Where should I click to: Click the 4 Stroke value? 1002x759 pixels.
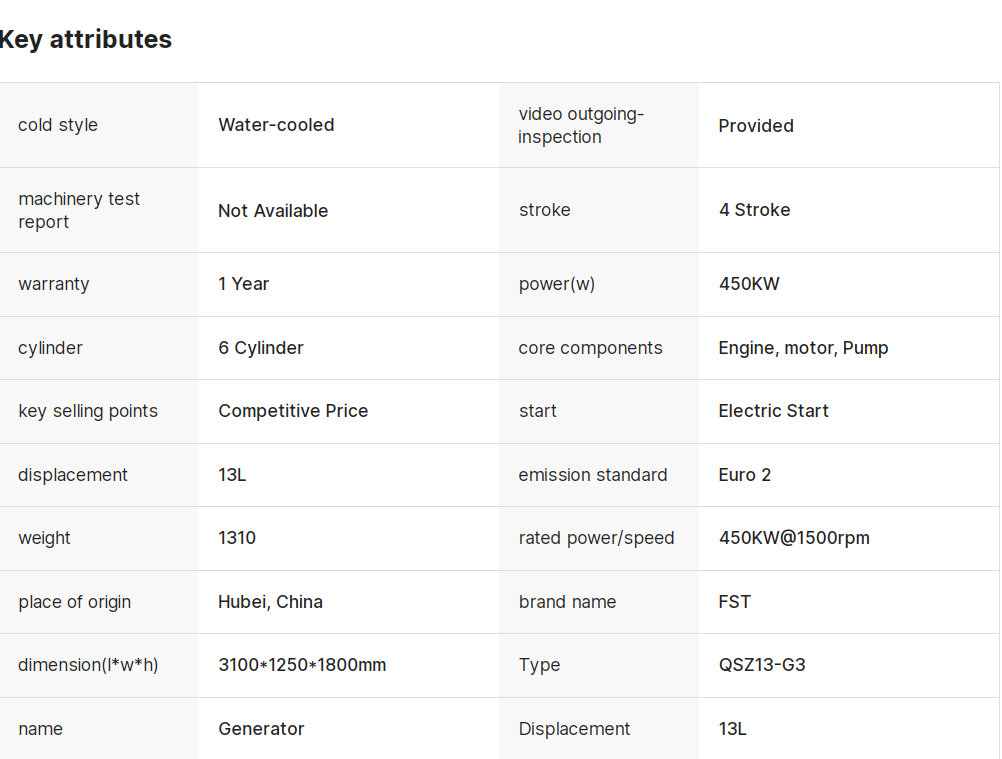point(755,210)
